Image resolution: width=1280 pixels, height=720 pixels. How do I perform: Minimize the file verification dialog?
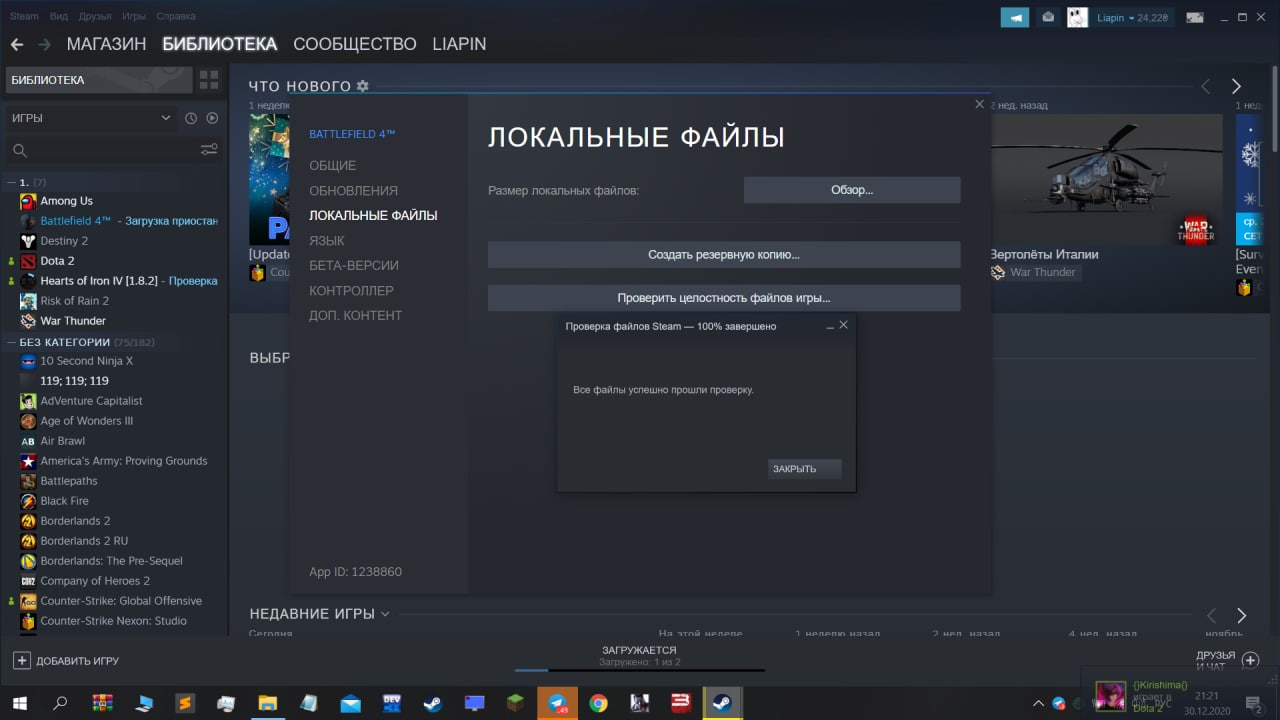point(829,326)
